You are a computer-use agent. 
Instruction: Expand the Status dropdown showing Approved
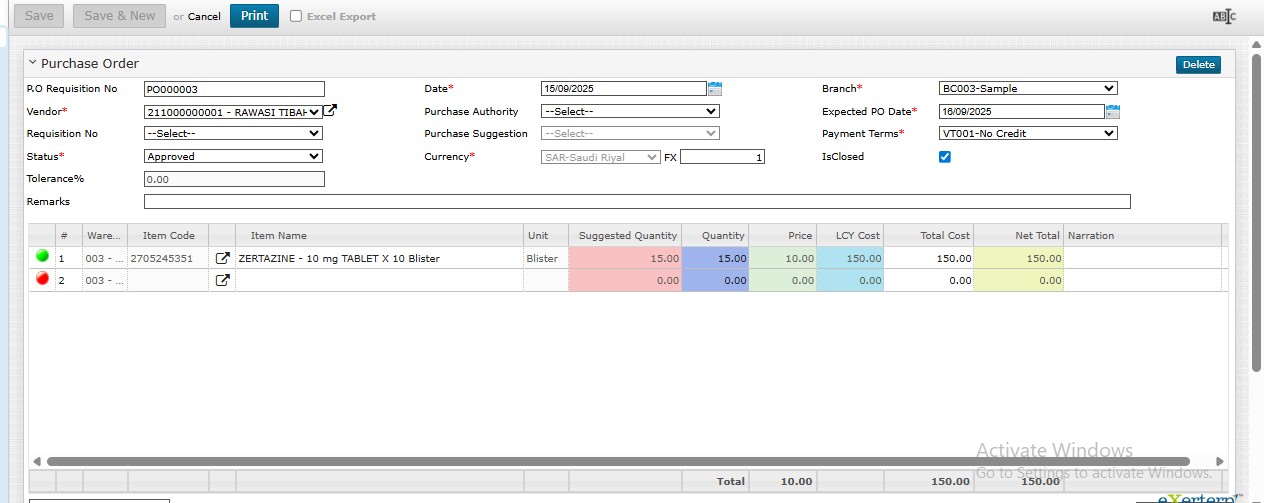click(233, 157)
